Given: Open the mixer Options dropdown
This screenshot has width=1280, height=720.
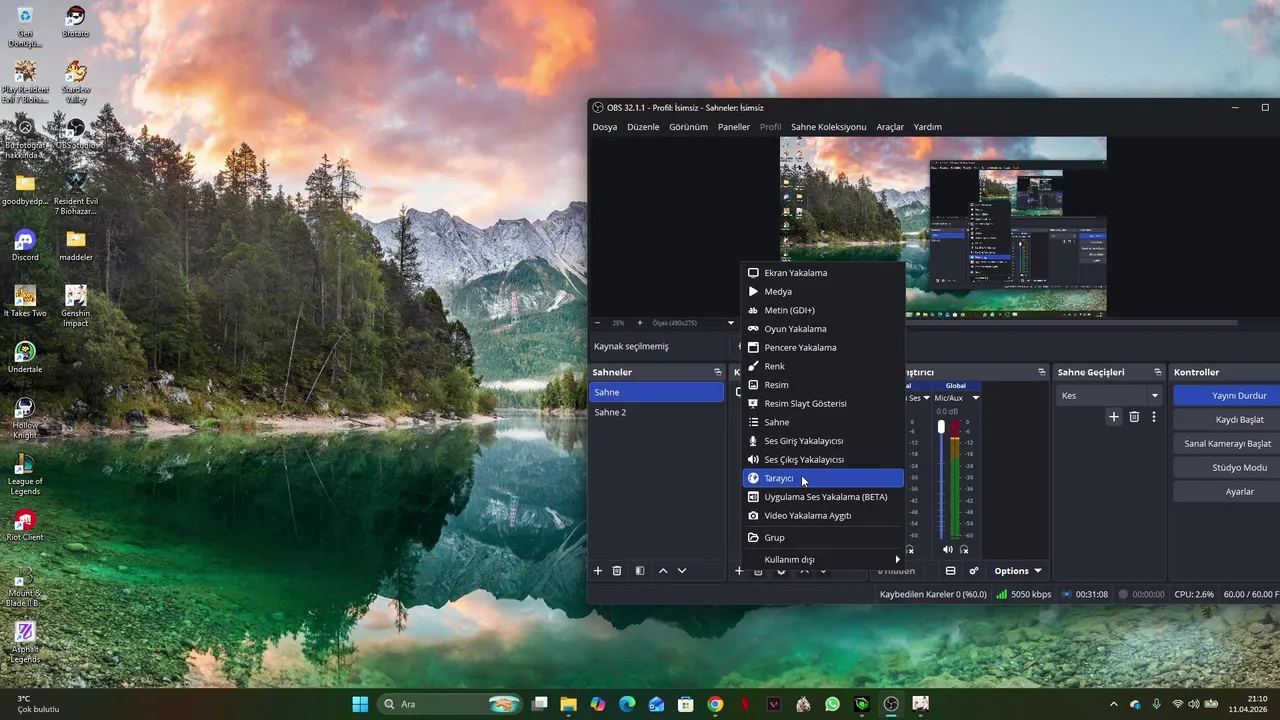Looking at the screenshot, I should (1018, 571).
